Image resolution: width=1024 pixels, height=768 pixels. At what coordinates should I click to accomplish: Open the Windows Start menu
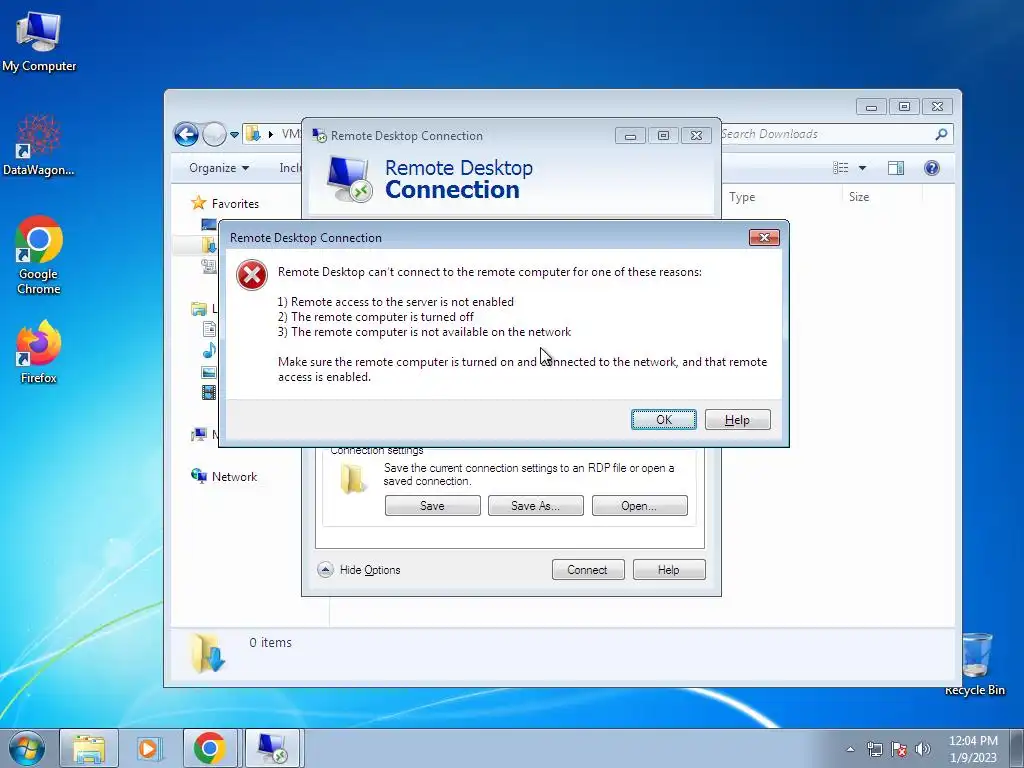(26, 748)
